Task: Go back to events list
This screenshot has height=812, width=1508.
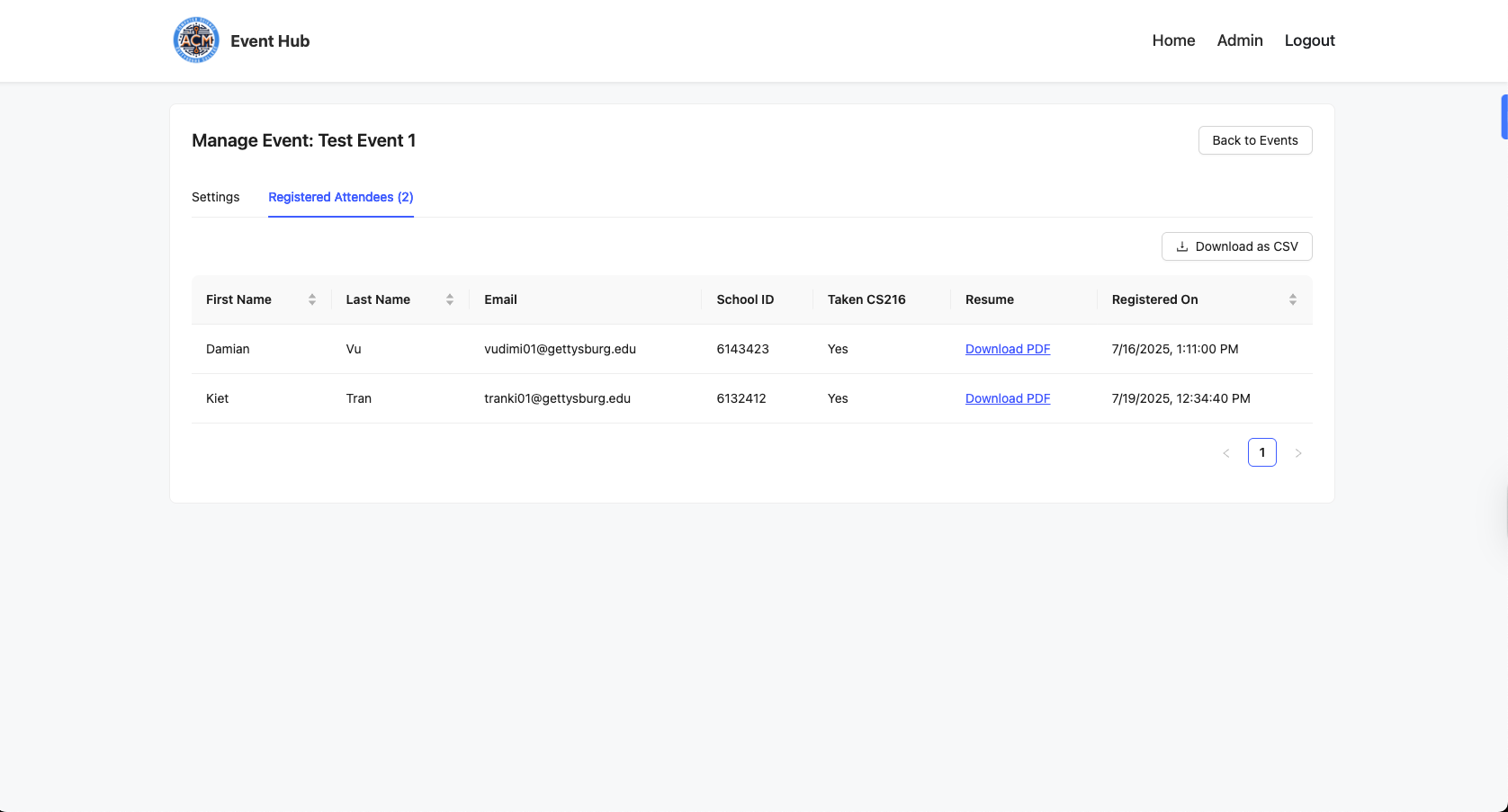Action: pyautogui.click(x=1254, y=140)
